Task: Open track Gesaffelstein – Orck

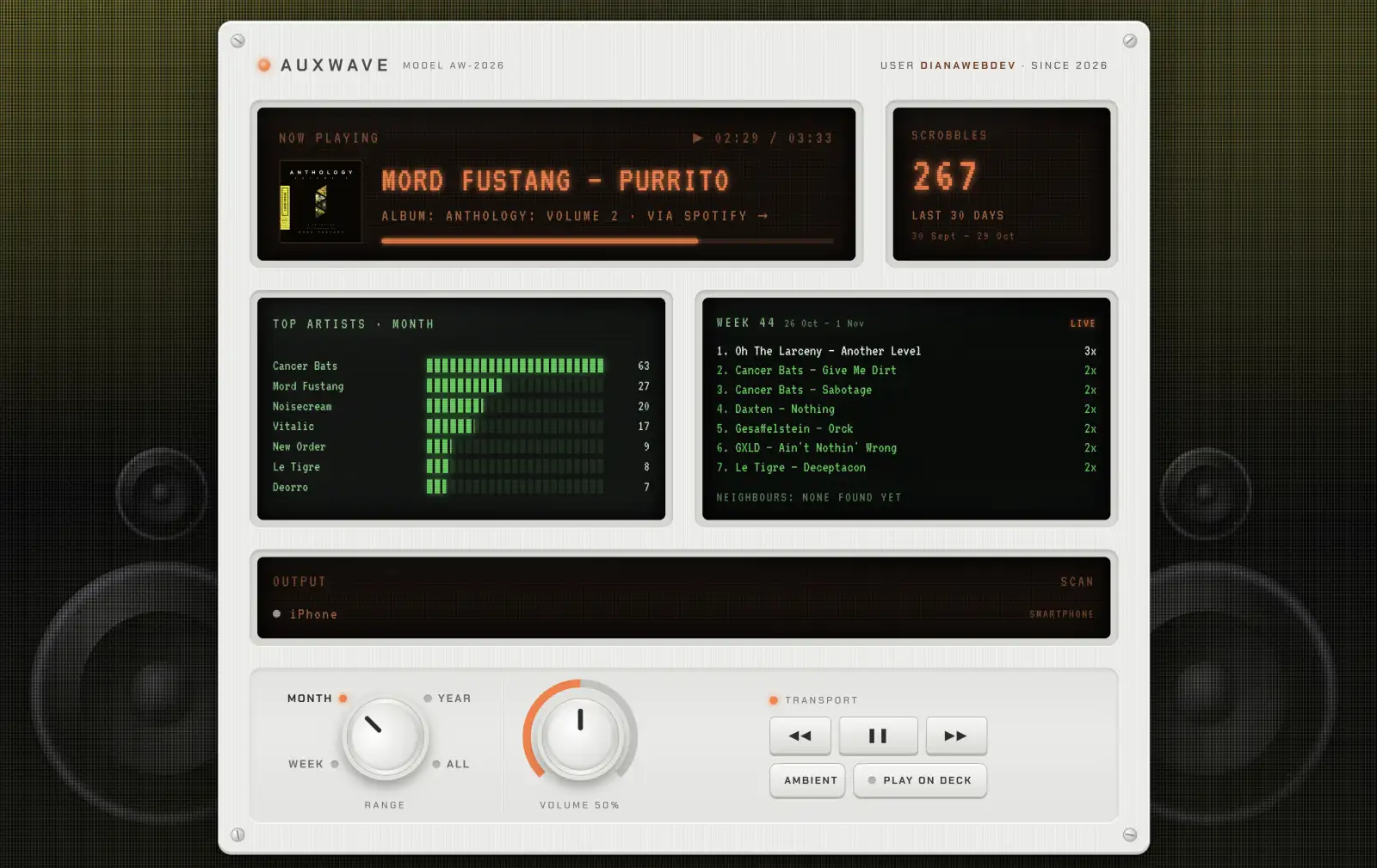Action: [x=906, y=428]
